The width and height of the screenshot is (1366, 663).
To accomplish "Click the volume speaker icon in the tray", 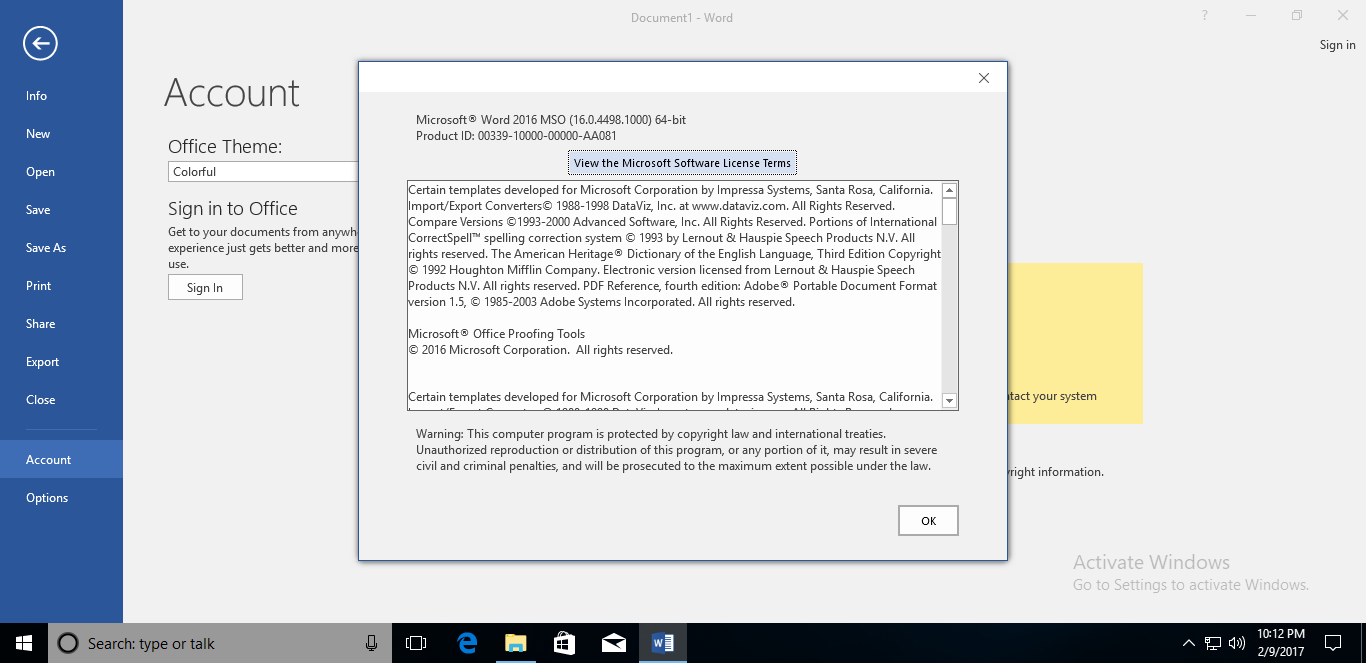I will tap(1237, 643).
